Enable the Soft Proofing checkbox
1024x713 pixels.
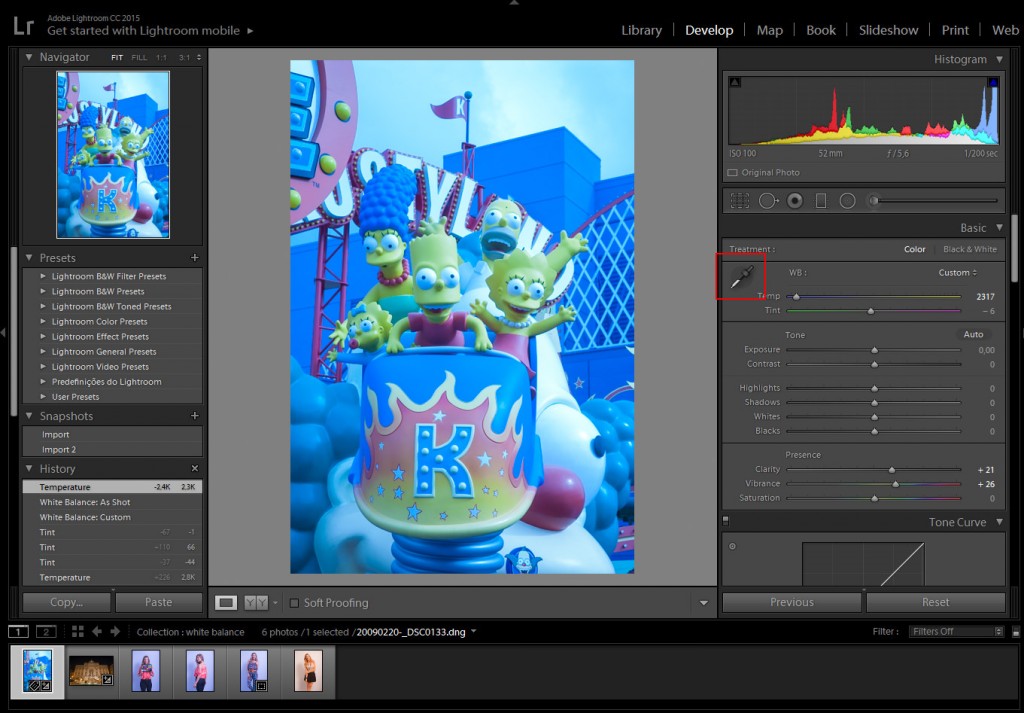pos(294,603)
